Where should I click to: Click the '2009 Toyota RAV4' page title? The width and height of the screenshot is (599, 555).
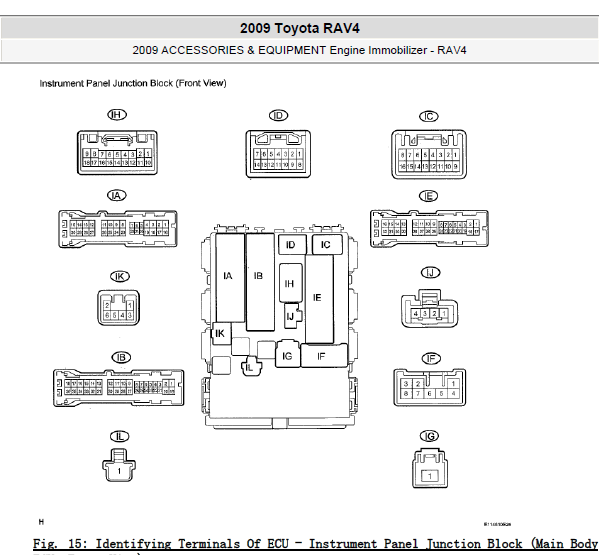click(300, 28)
